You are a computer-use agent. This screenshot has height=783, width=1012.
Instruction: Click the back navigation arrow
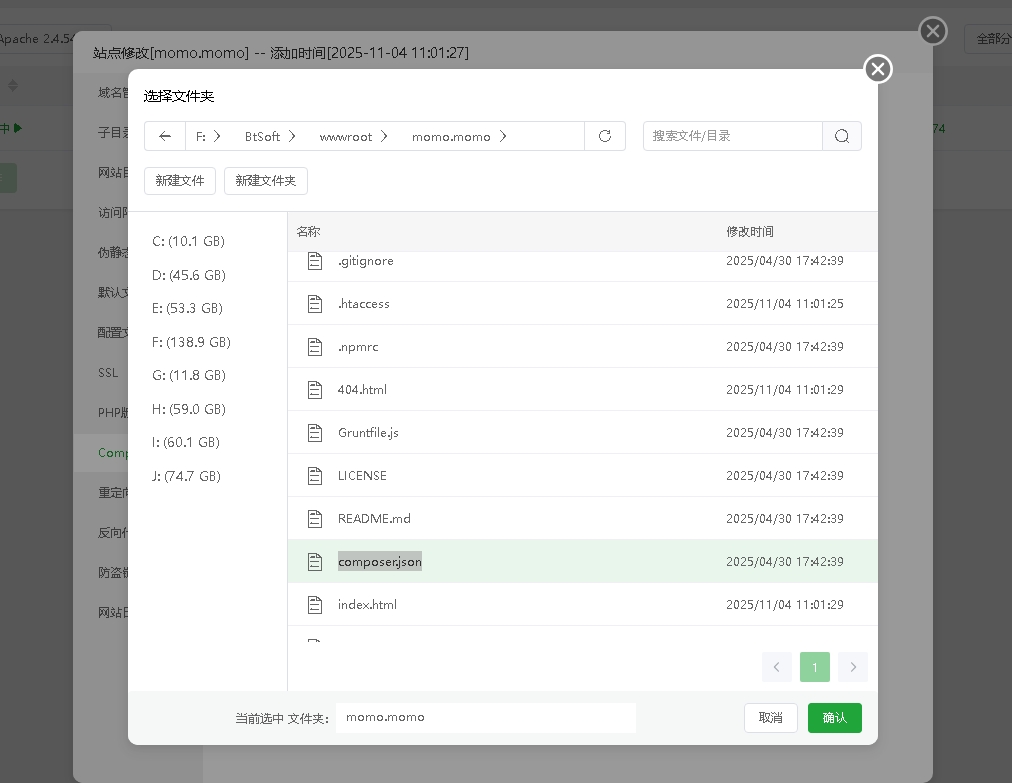pos(165,135)
